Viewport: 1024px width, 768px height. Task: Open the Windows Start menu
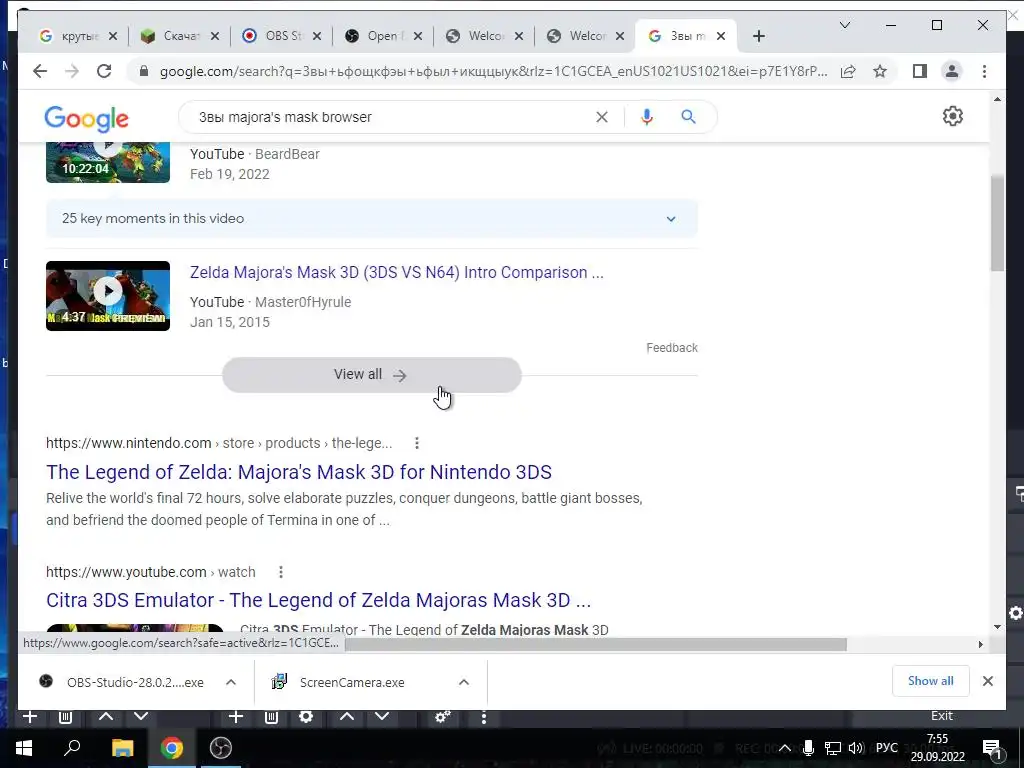click(23, 748)
